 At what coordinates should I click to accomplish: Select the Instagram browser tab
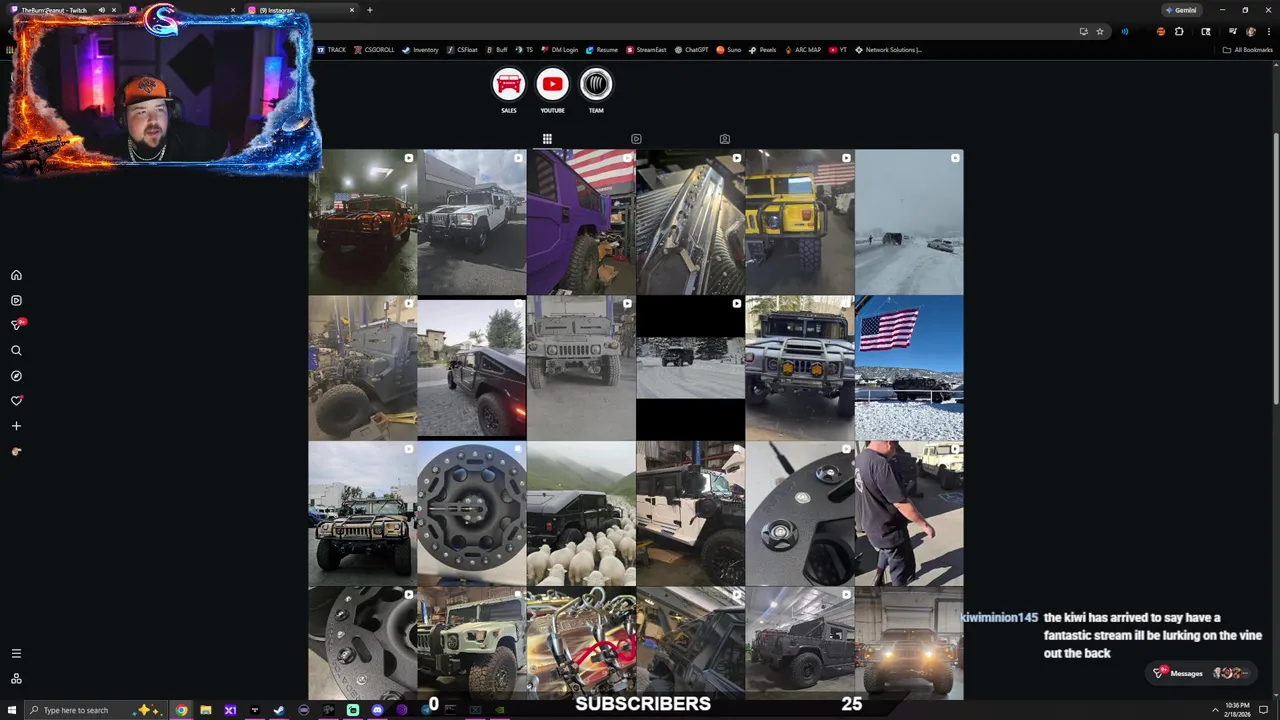pyautogui.click(x=300, y=10)
